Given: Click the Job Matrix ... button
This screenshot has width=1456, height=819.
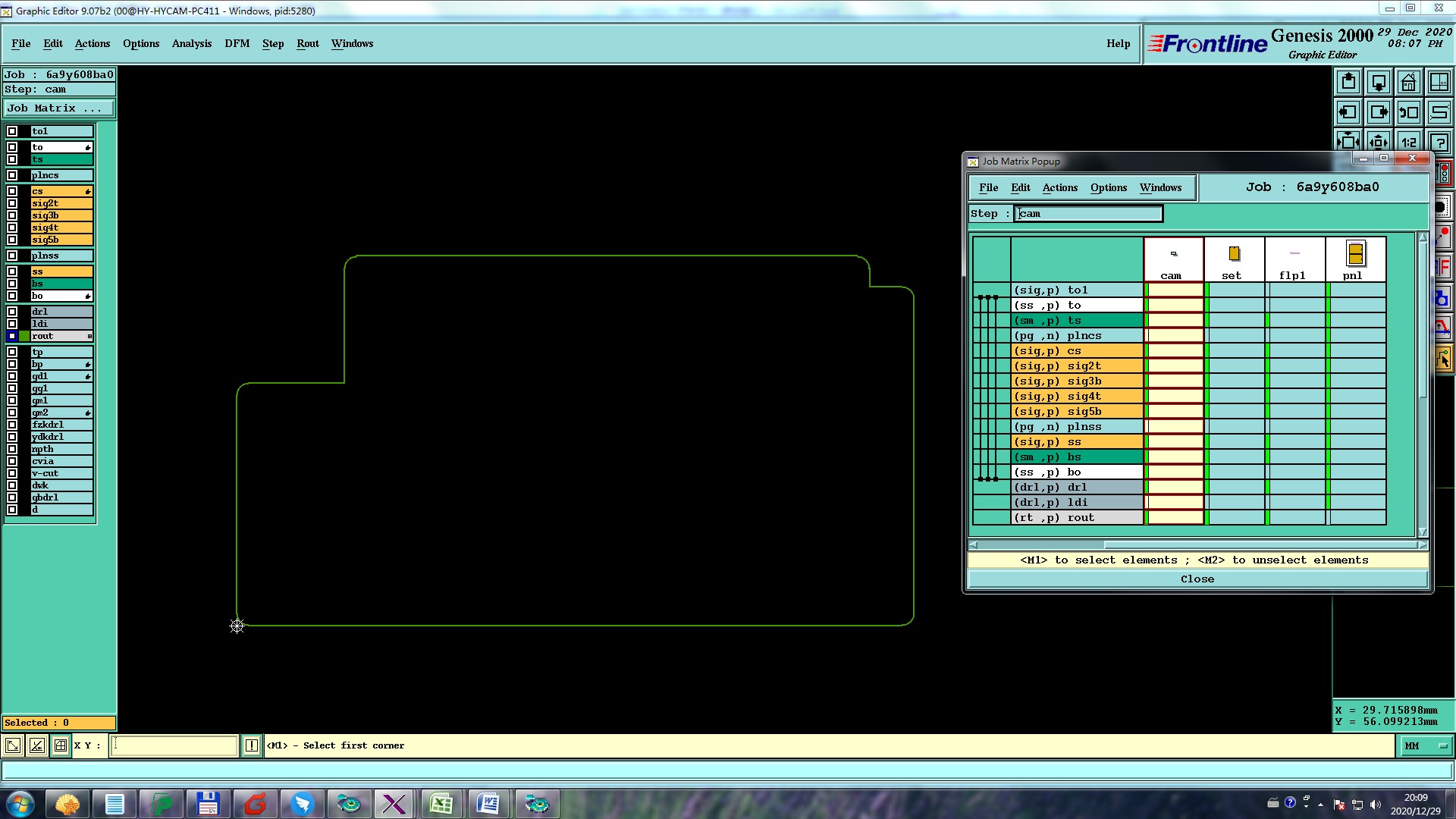Looking at the screenshot, I should point(58,108).
